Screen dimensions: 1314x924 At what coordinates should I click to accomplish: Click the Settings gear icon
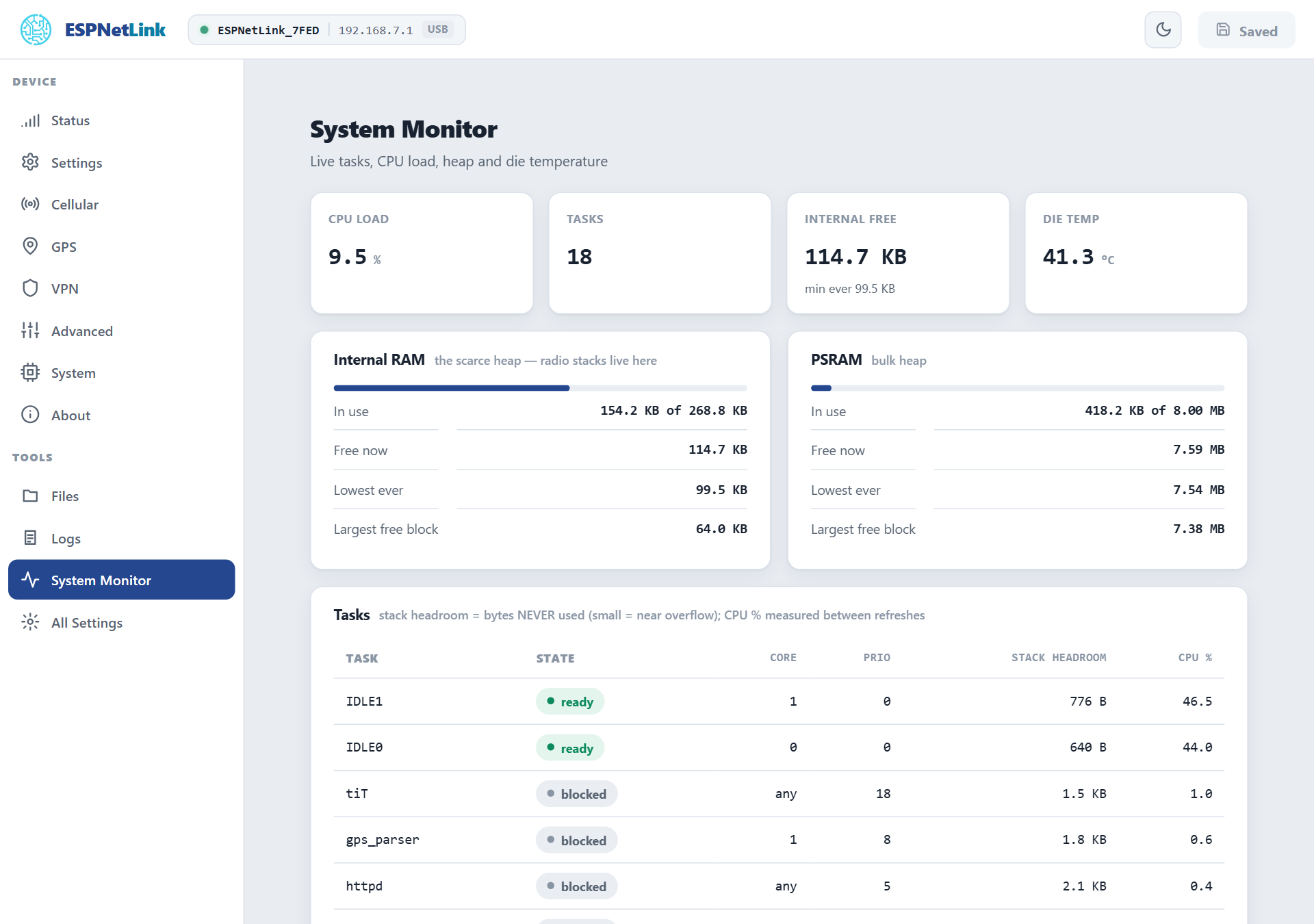30,162
